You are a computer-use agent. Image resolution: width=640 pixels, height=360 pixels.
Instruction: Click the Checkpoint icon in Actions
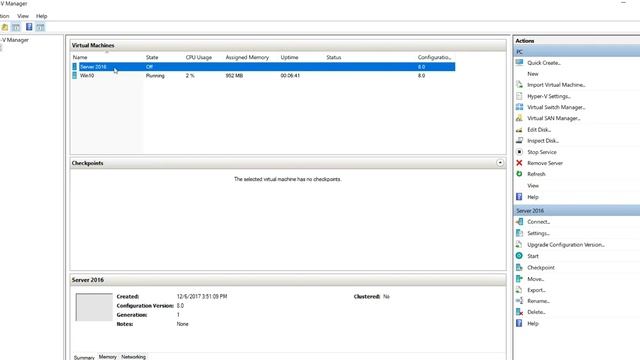click(519, 267)
